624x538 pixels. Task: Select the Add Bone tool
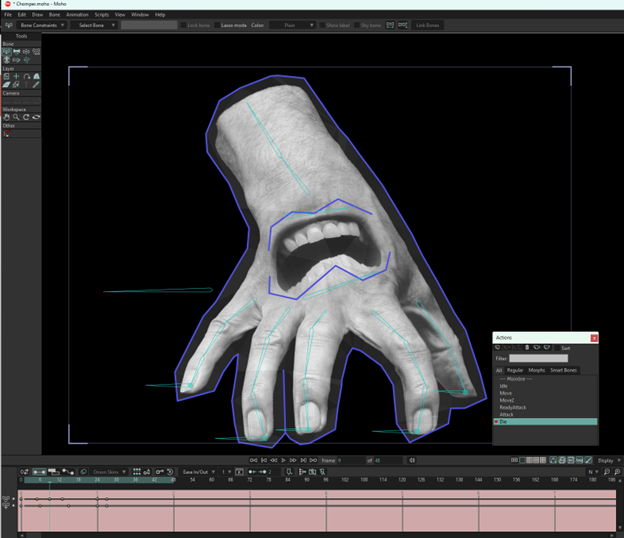point(26,52)
